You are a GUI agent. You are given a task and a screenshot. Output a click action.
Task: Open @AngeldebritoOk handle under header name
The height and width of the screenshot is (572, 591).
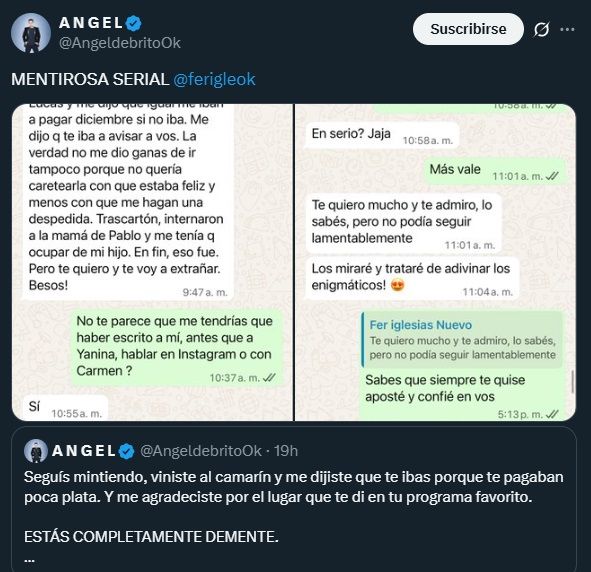click(120, 43)
